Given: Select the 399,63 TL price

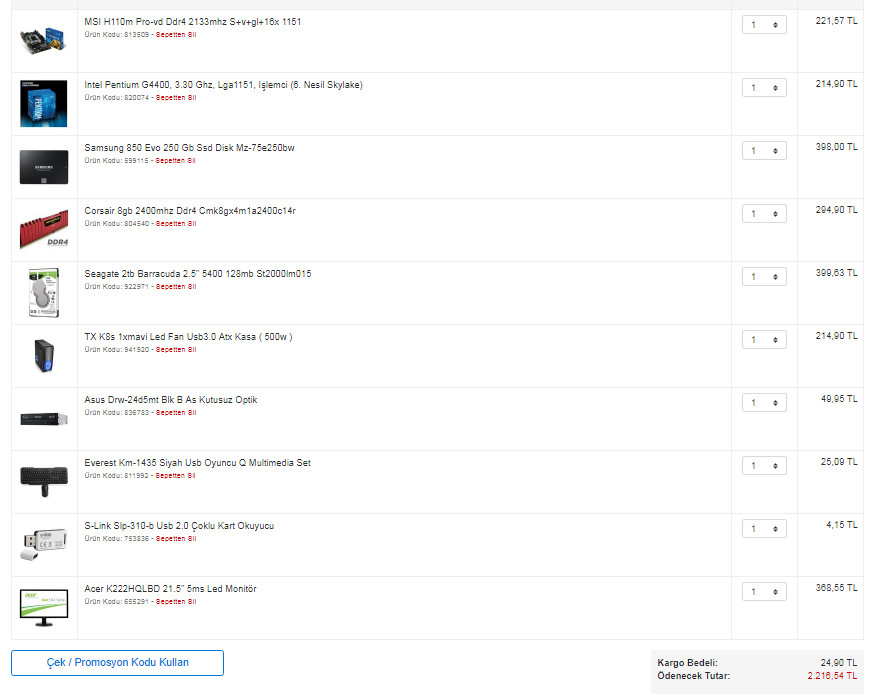Looking at the screenshot, I should pos(836,273).
